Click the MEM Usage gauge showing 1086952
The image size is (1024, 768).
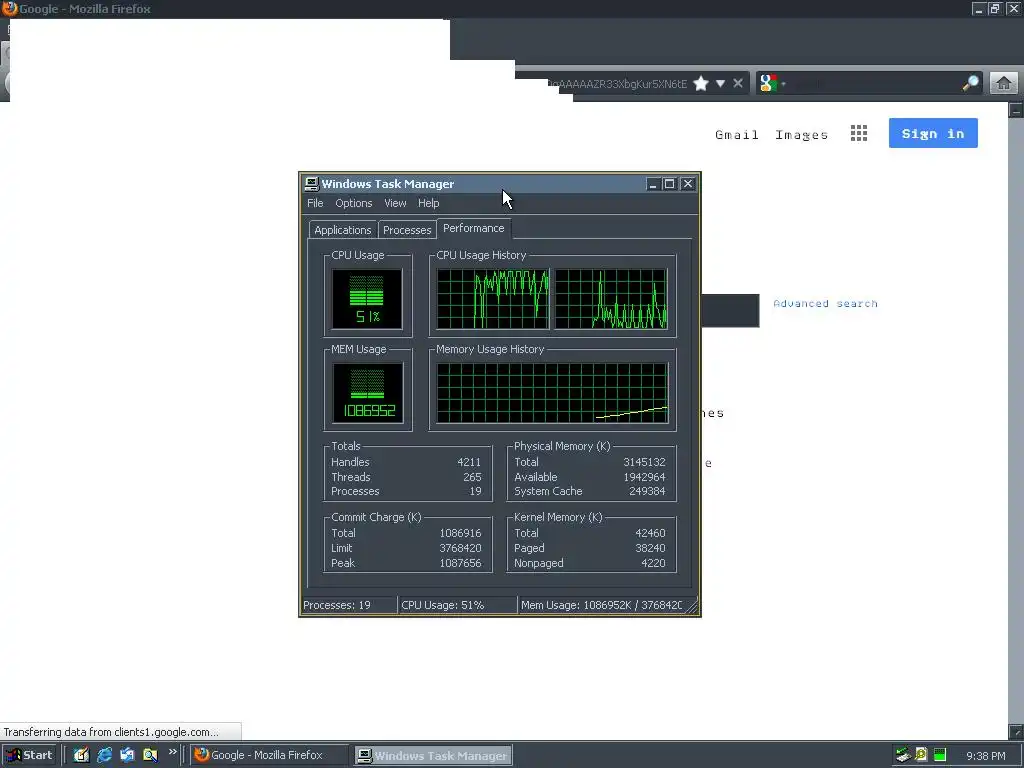tap(368, 392)
